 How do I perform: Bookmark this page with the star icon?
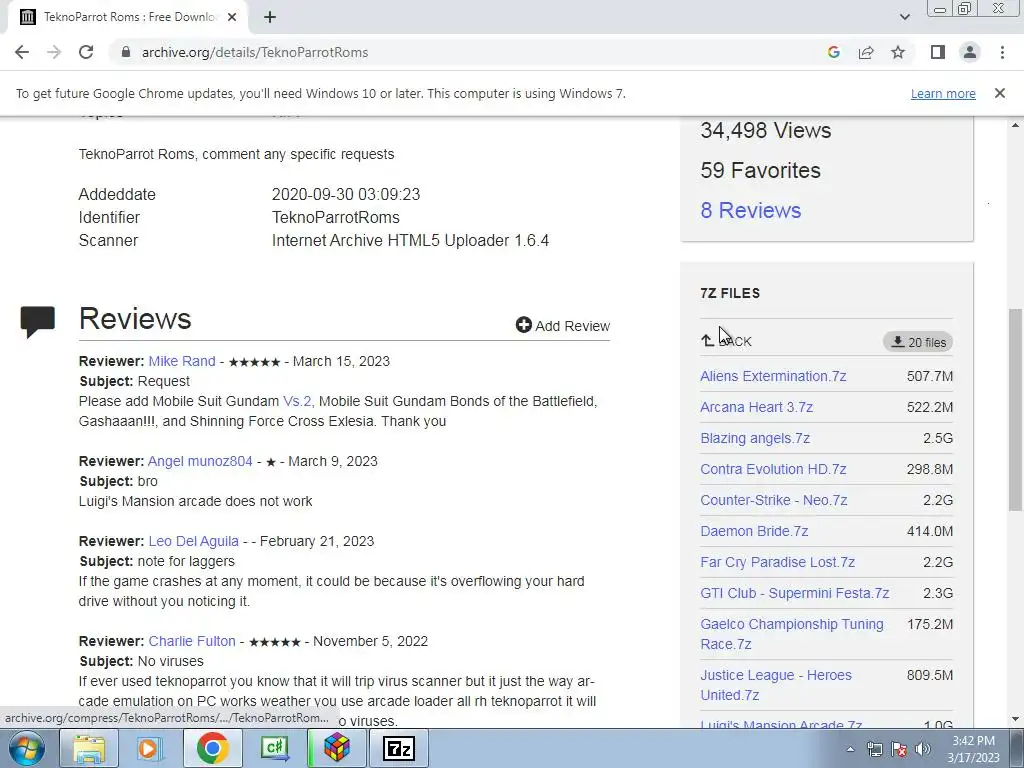pyautogui.click(x=898, y=52)
